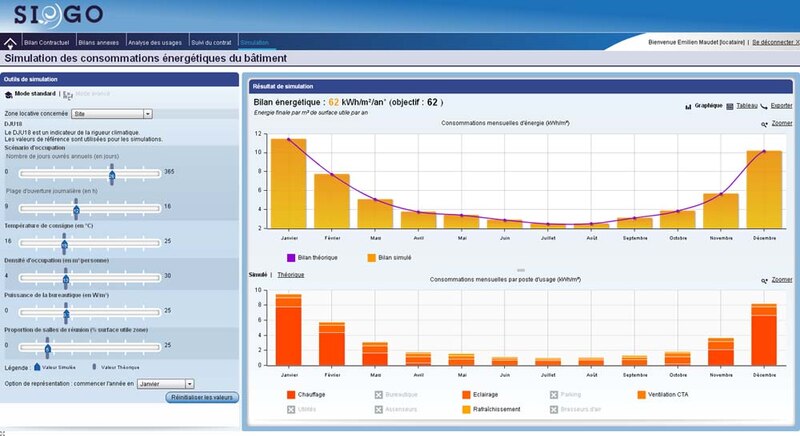Viewport: 800px width, 436px height.
Task: Click Réinitialiser les valeurs button
Action: 202,397
